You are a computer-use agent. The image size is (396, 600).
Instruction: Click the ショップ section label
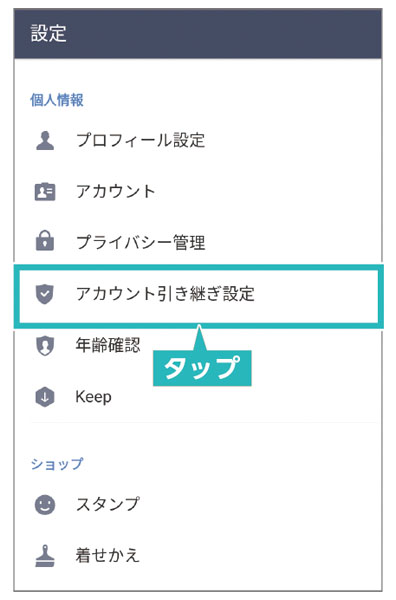coord(57,464)
